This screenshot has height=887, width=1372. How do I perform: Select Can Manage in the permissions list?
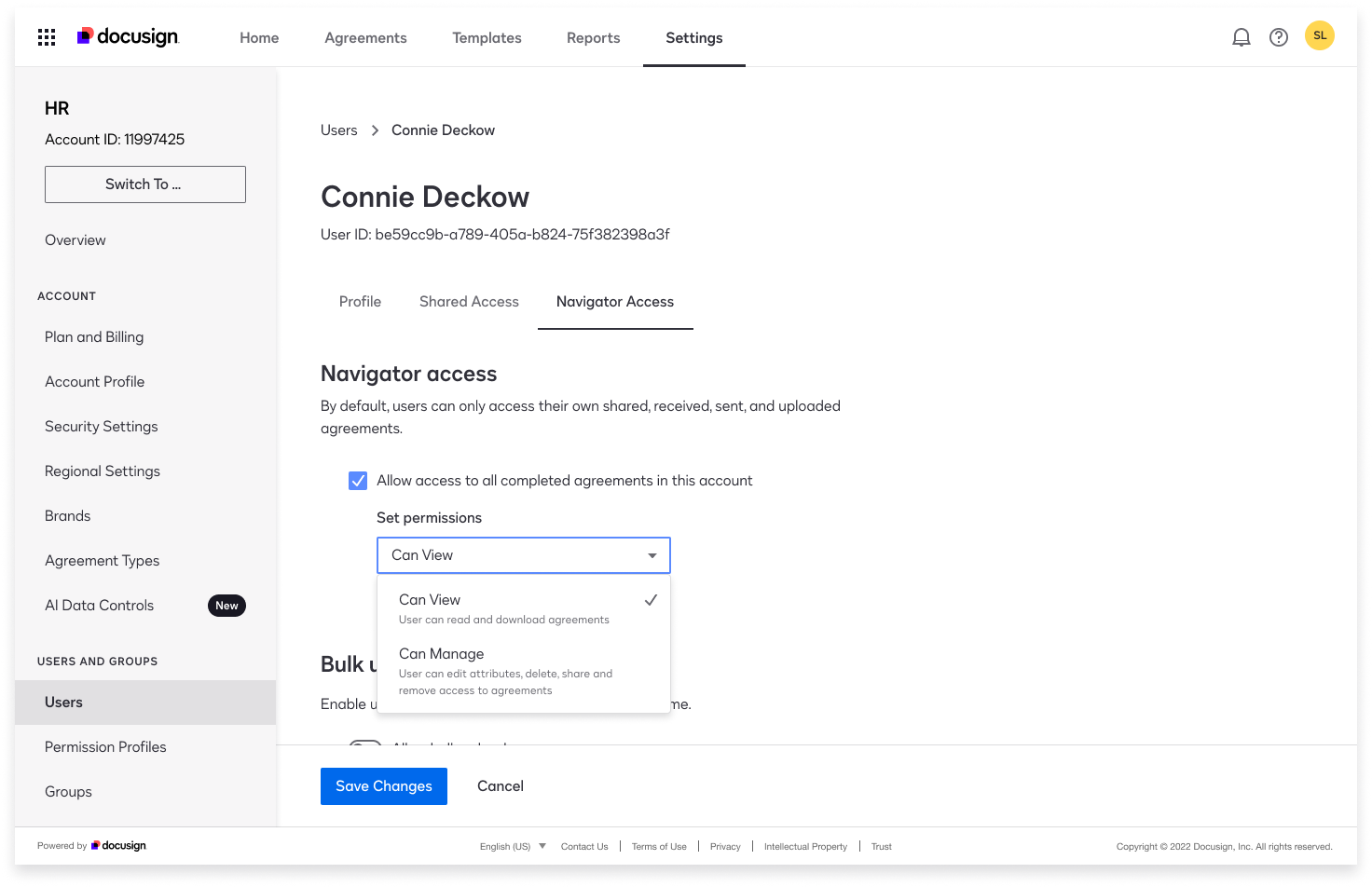click(x=441, y=653)
